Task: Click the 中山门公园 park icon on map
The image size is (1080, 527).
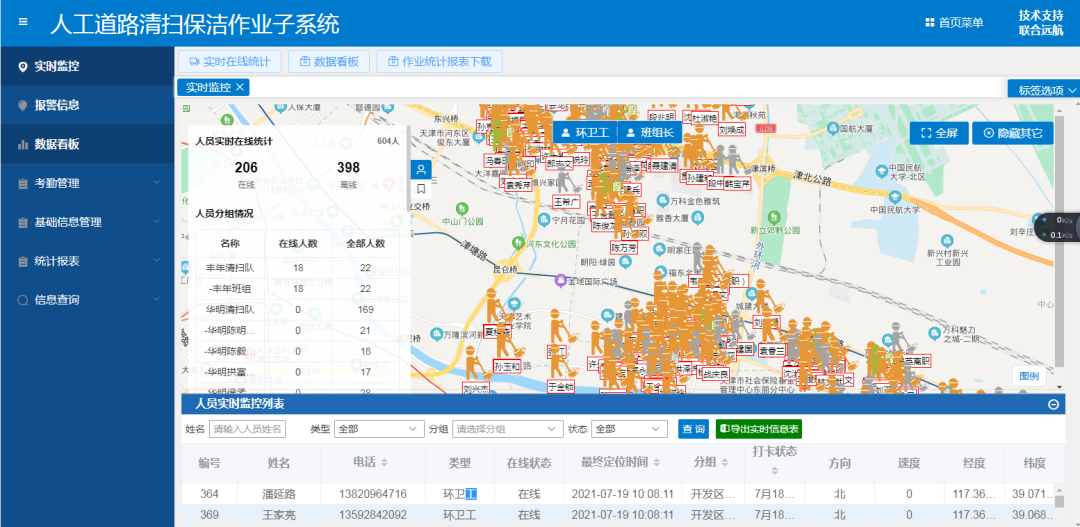Action: click(x=464, y=207)
